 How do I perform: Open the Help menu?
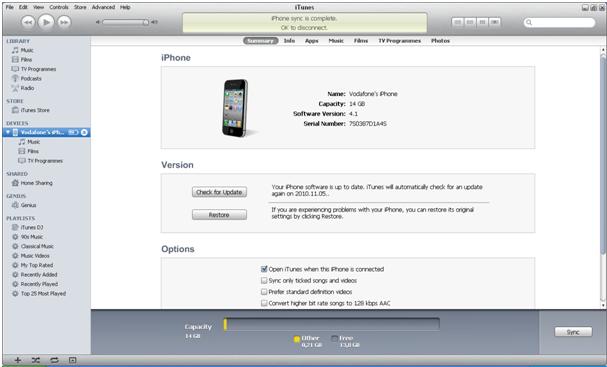(x=125, y=7)
